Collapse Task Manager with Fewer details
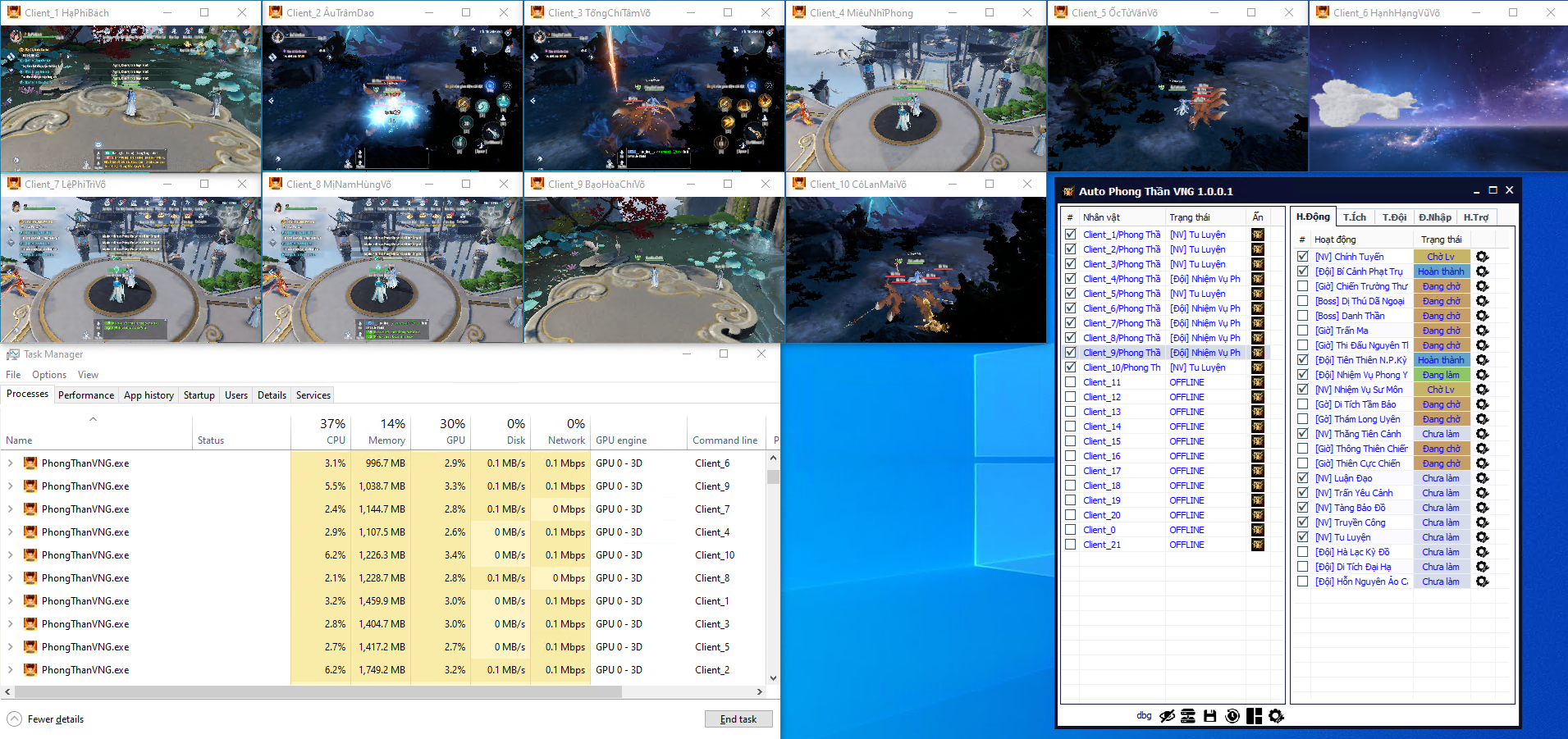Viewport: 1568px width, 739px height. pos(45,719)
